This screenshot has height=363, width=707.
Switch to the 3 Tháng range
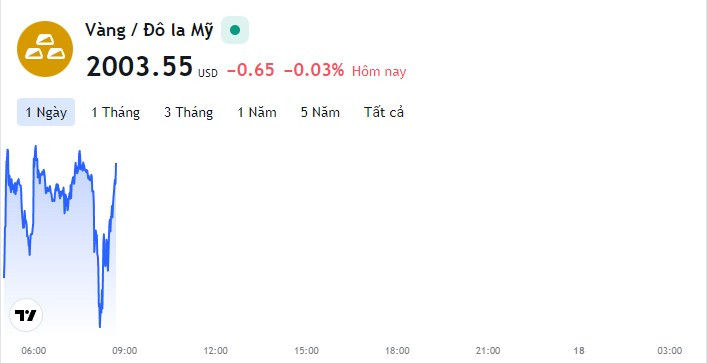point(188,112)
